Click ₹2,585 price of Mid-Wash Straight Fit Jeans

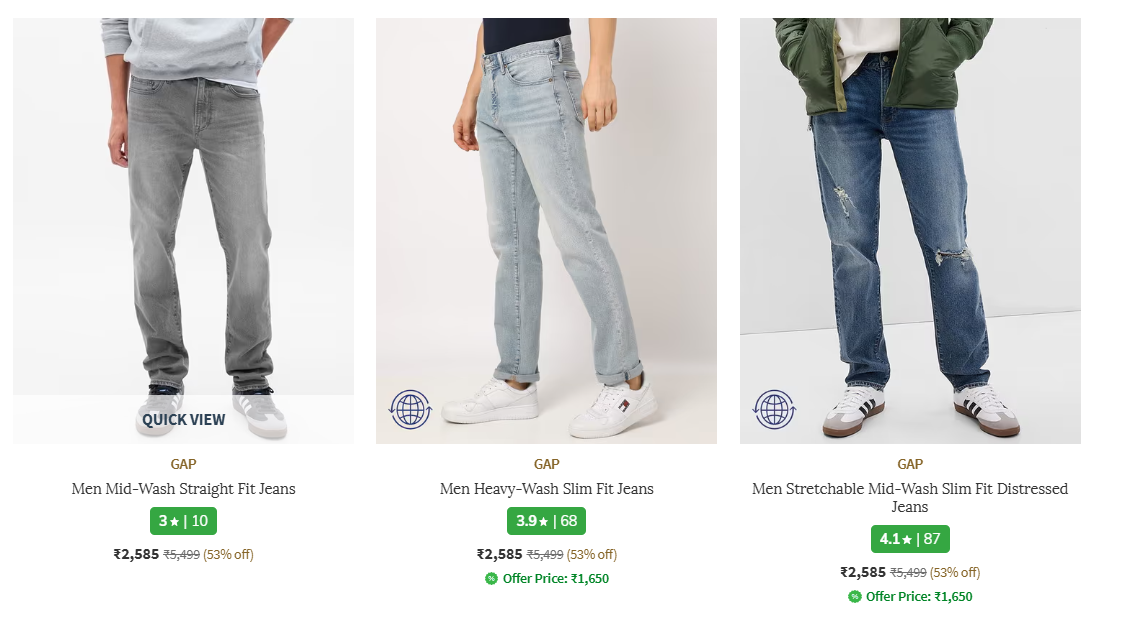(136, 554)
